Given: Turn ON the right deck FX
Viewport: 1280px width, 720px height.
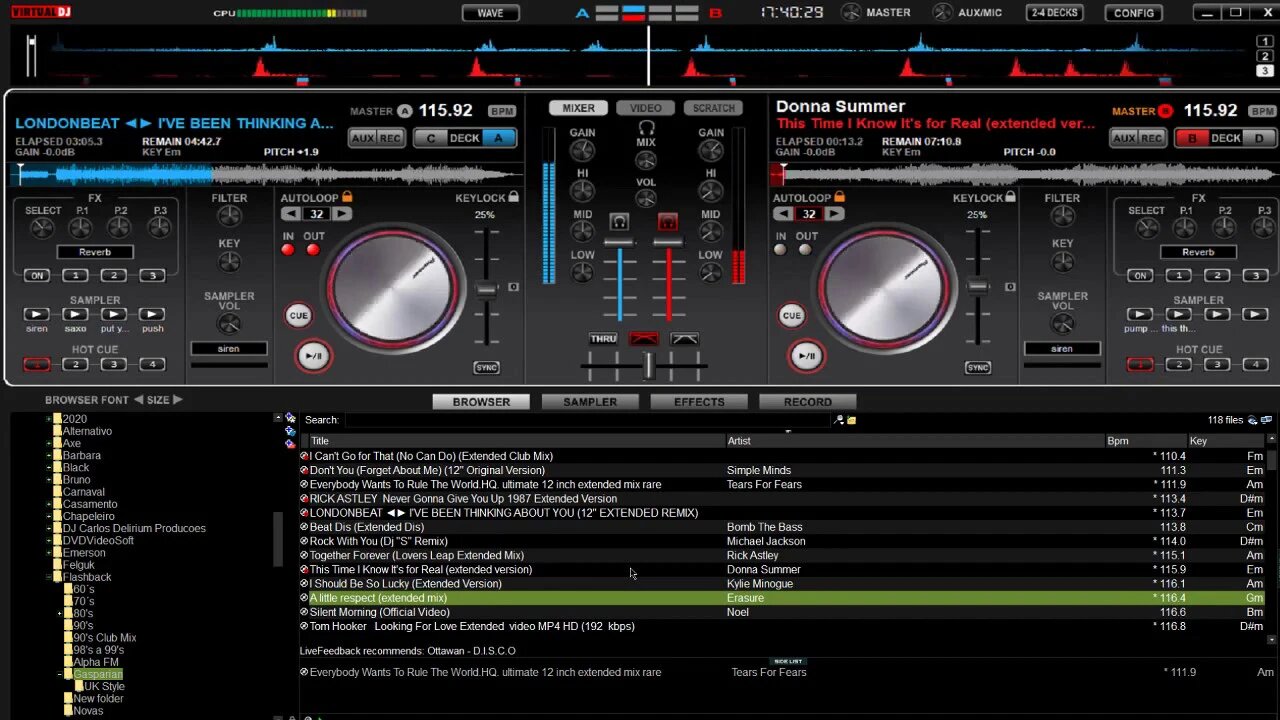Looking at the screenshot, I should coord(1139,275).
